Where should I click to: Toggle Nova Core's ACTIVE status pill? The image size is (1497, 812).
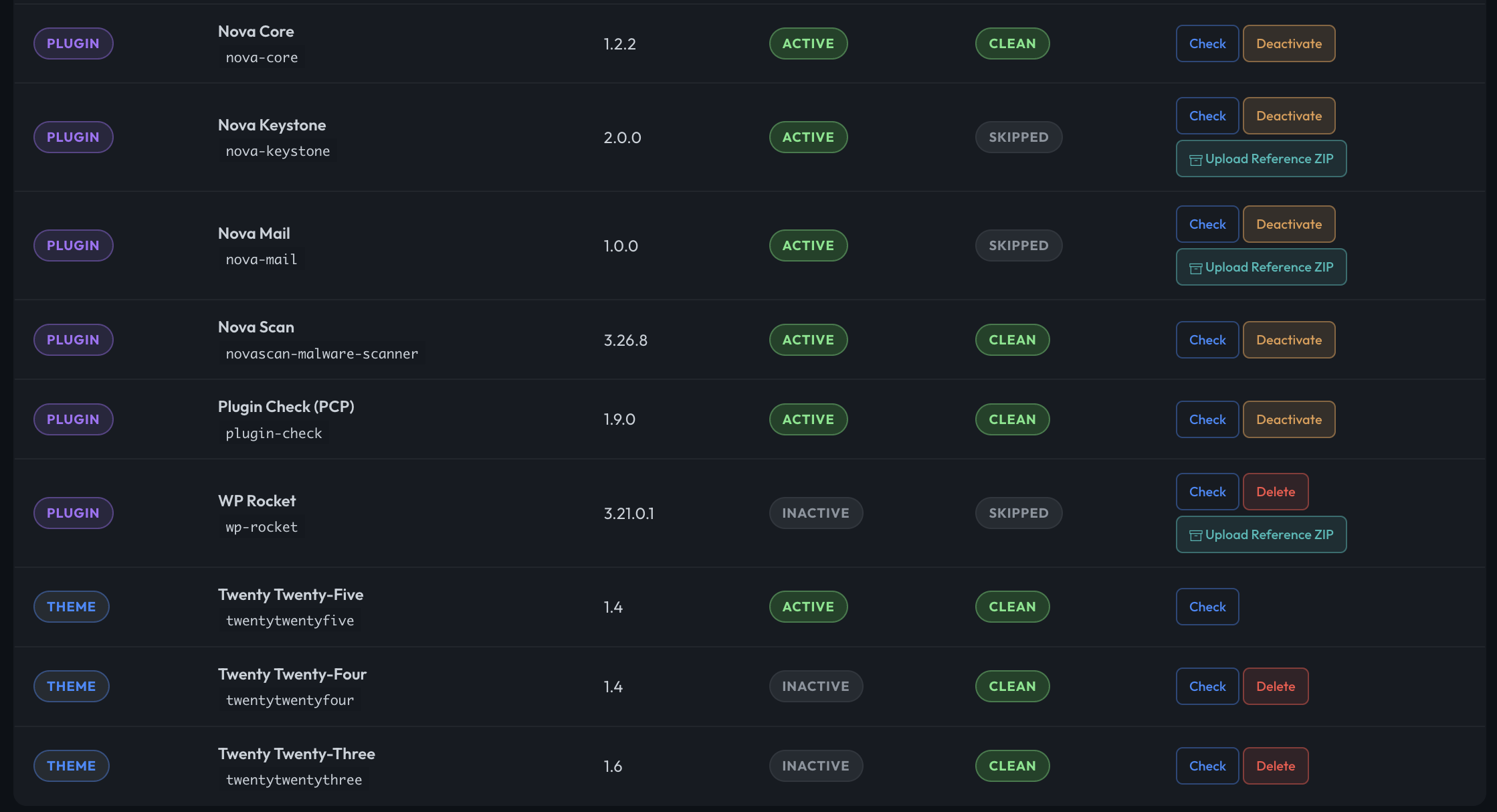pyautogui.click(x=808, y=43)
